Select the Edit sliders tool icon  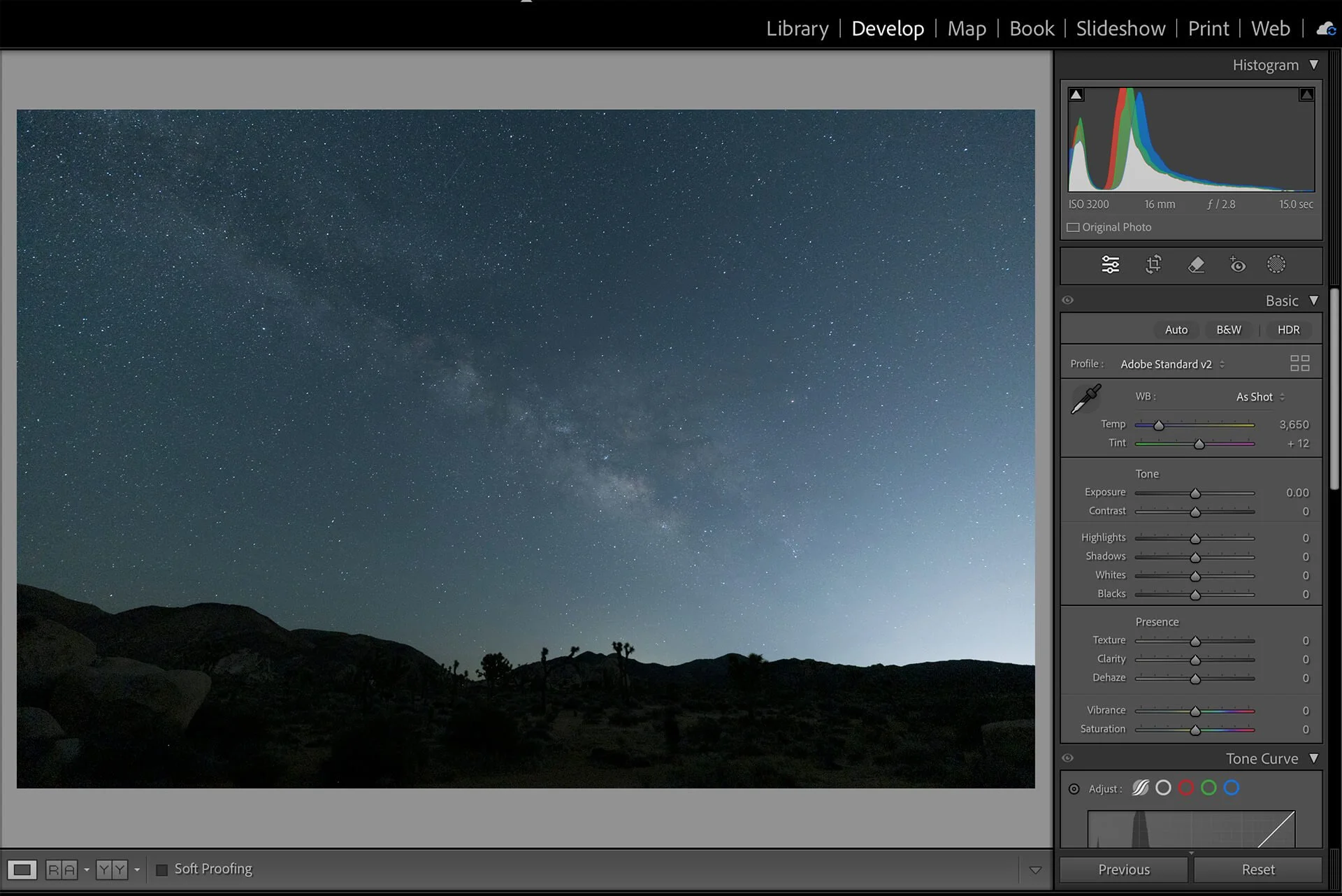1110,265
